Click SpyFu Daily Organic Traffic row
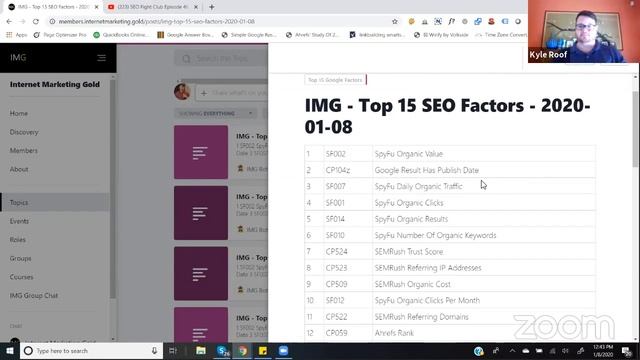Image resolution: width=640 pixels, height=360 pixels. click(x=450, y=187)
